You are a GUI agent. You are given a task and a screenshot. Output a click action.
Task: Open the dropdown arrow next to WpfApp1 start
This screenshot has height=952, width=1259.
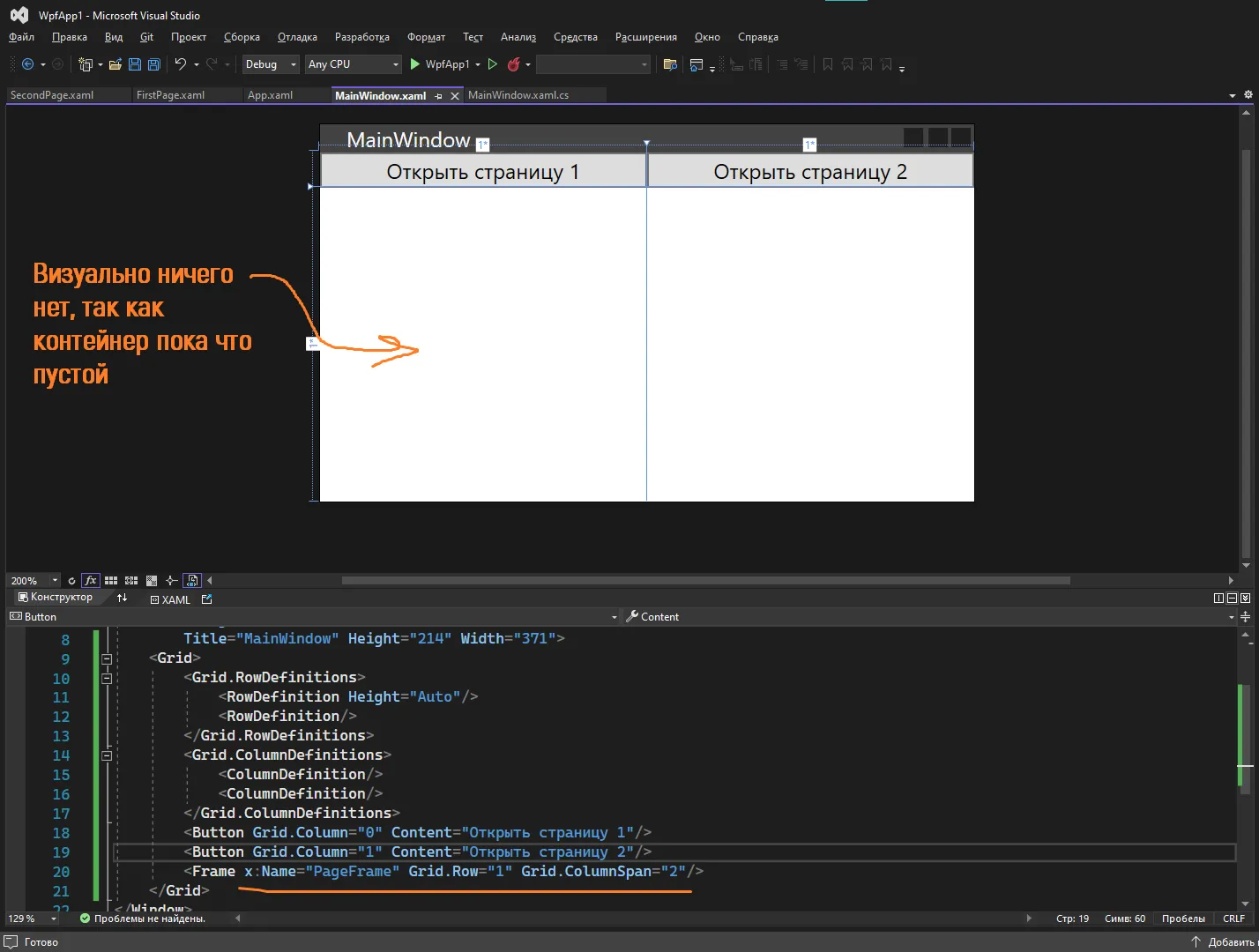coord(478,64)
